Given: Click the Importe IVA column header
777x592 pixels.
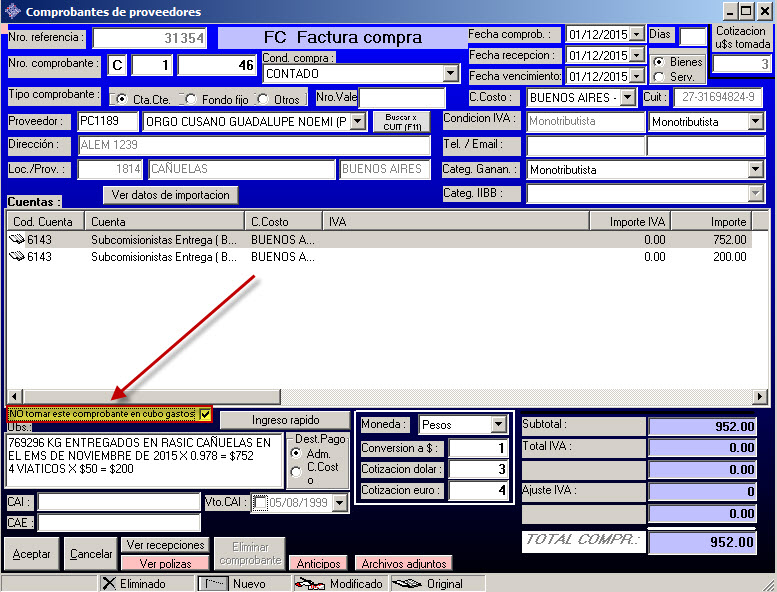Looking at the screenshot, I should 627,221.
